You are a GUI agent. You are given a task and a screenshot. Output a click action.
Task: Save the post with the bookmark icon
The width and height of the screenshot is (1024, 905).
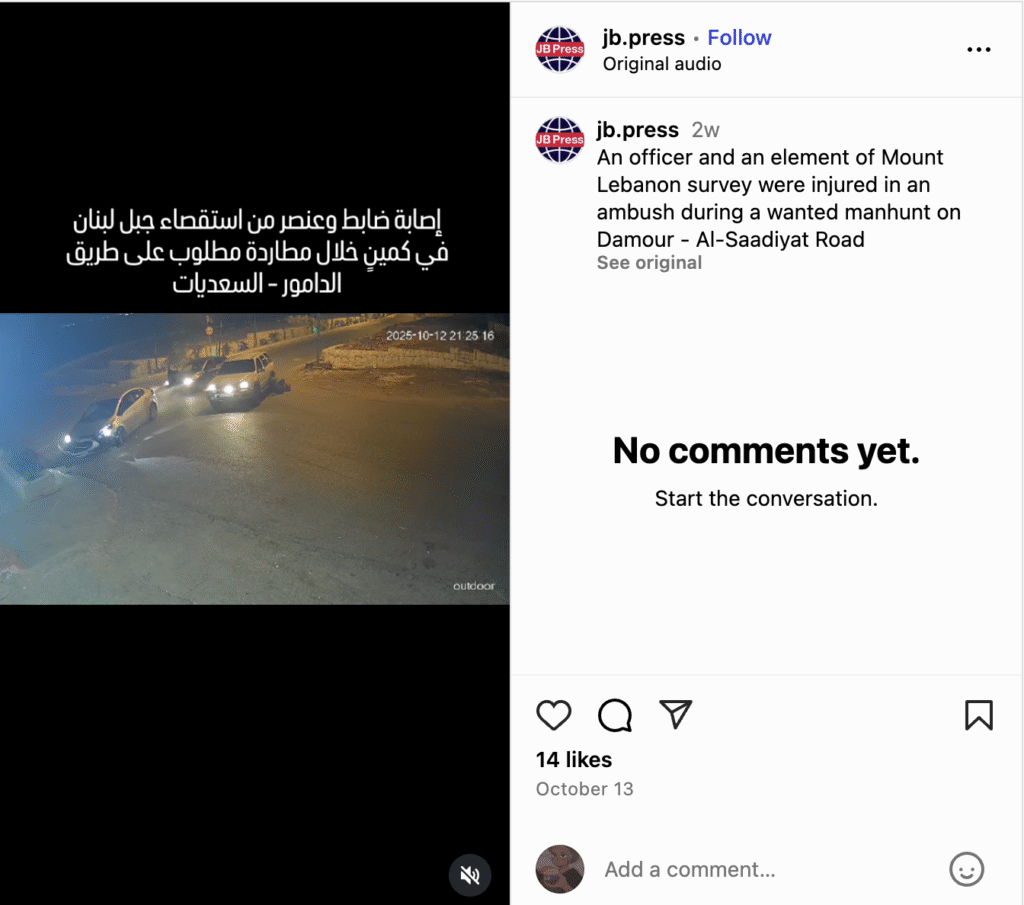[x=978, y=714]
